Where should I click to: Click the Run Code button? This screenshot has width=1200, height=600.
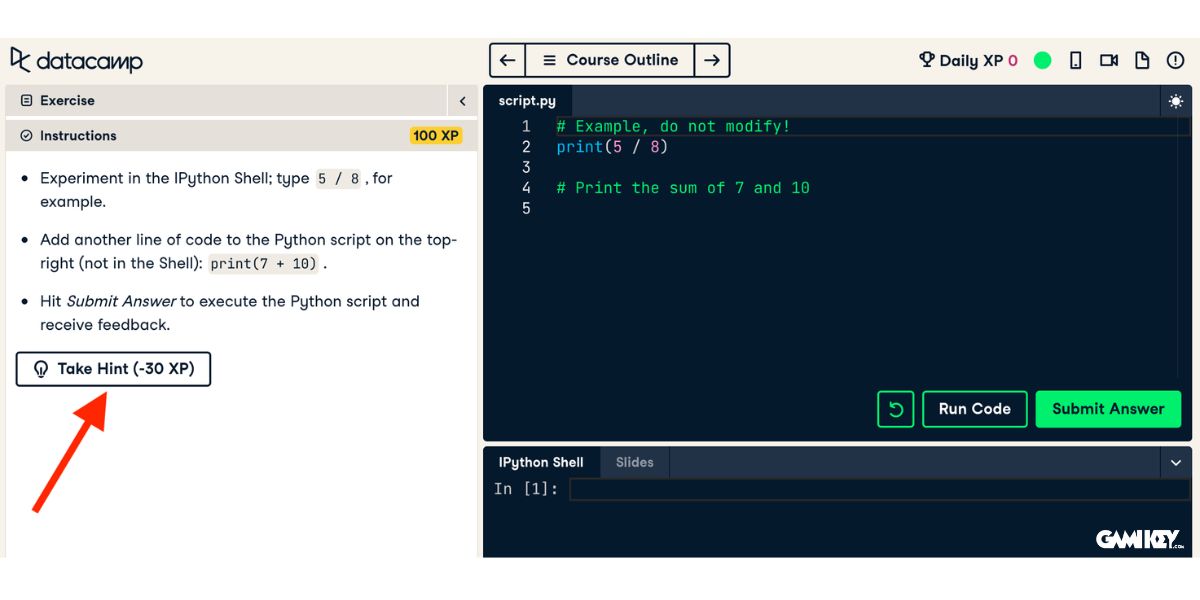pos(975,409)
